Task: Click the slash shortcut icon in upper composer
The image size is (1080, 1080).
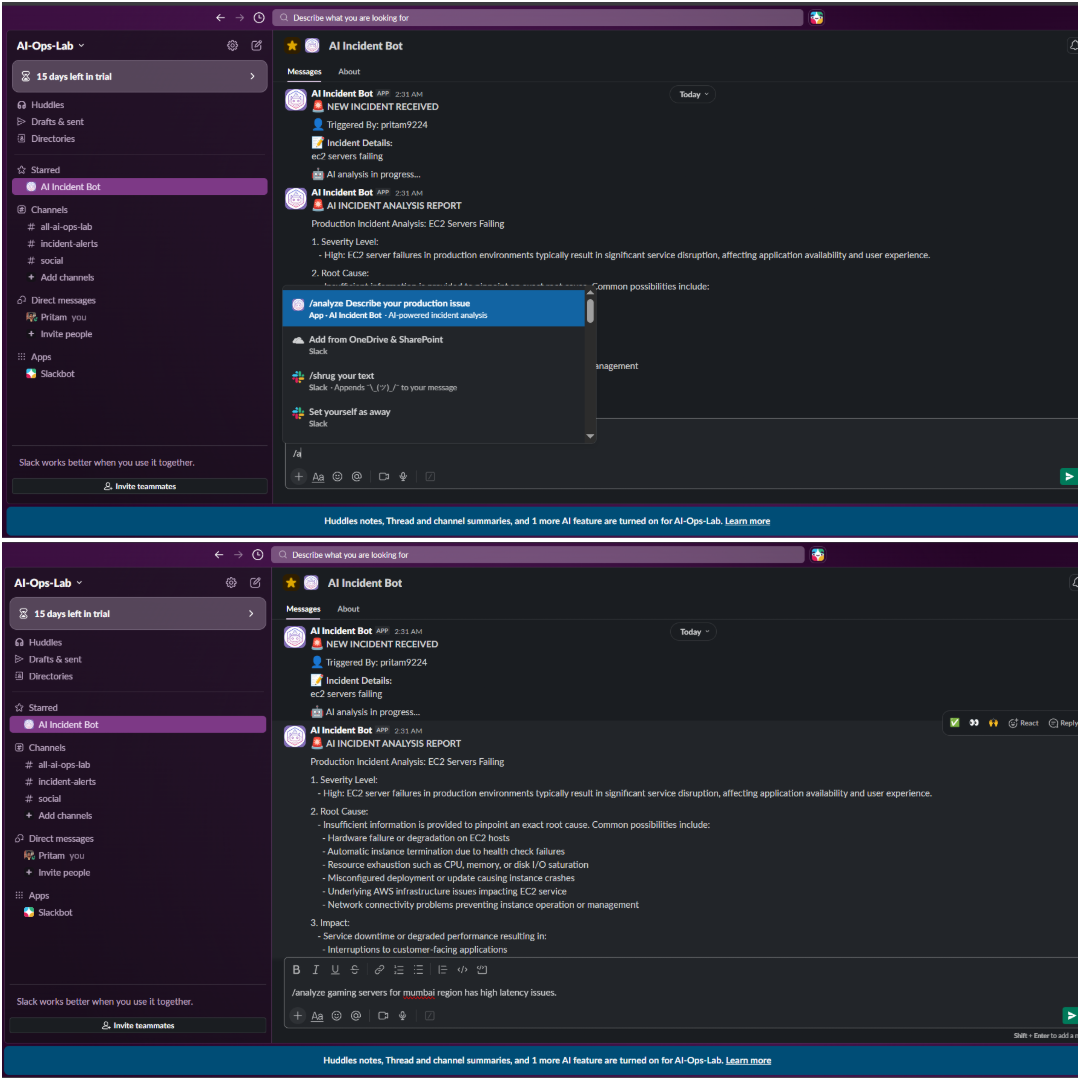Action: (430, 477)
